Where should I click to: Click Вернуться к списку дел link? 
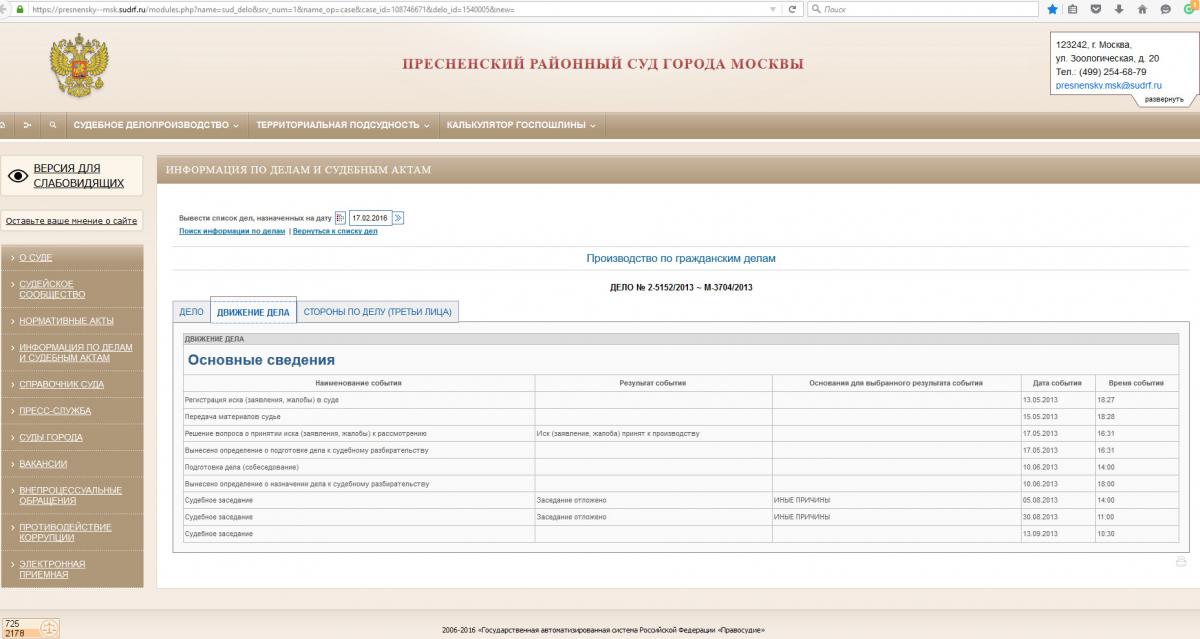(x=335, y=231)
